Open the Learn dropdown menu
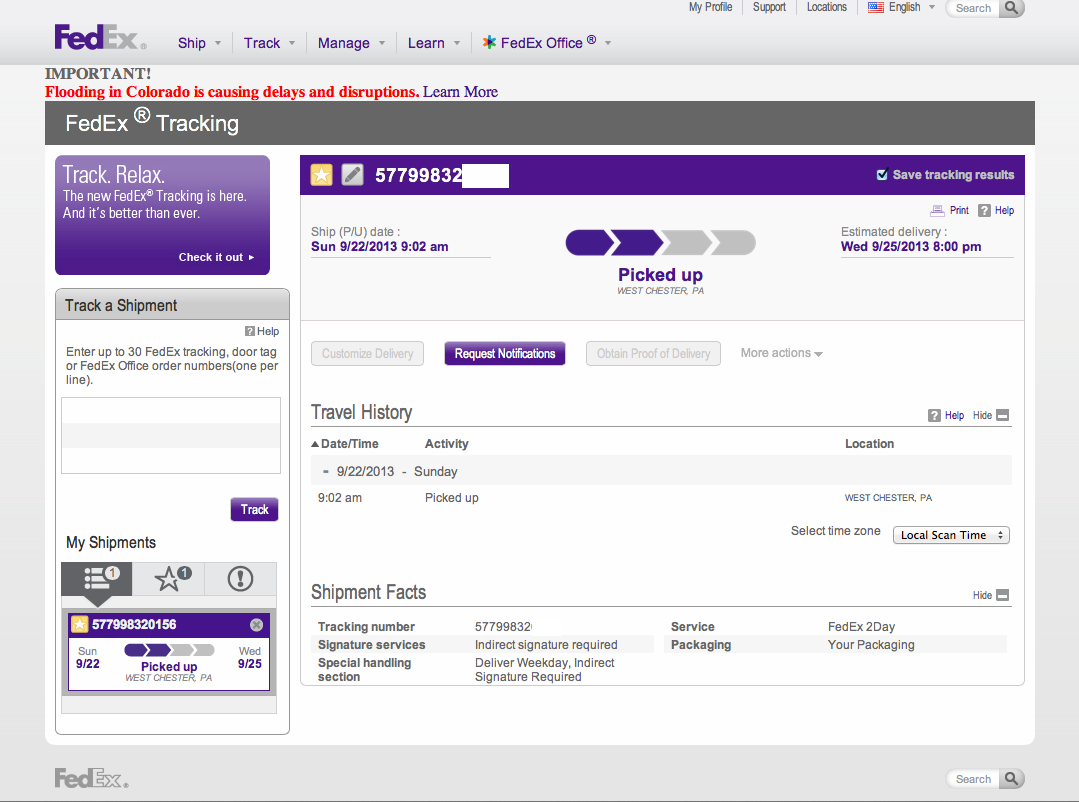1079x802 pixels. pyautogui.click(x=434, y=43)
